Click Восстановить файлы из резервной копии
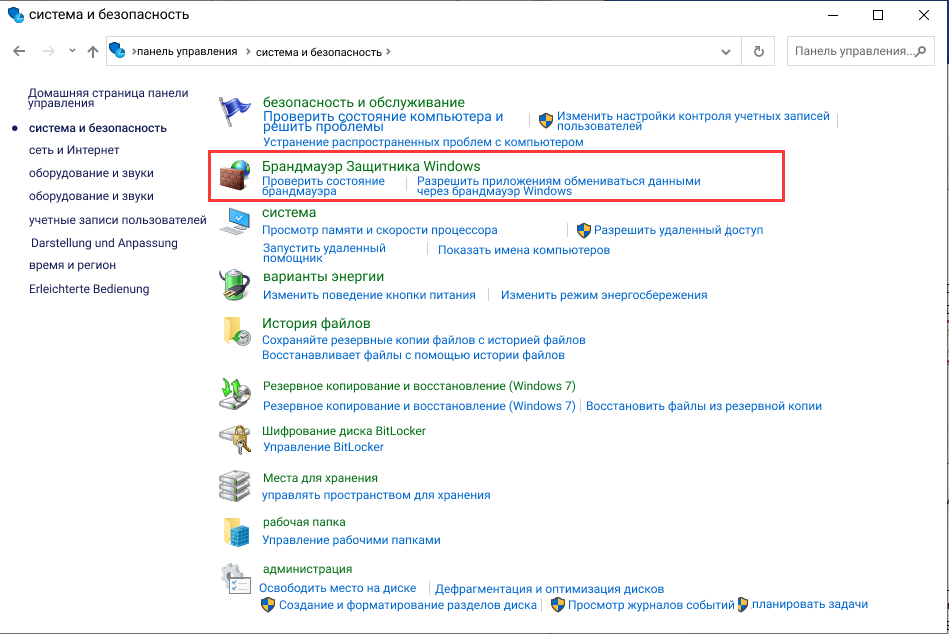The height and width of the screenshot is (634, 949). 704,406
